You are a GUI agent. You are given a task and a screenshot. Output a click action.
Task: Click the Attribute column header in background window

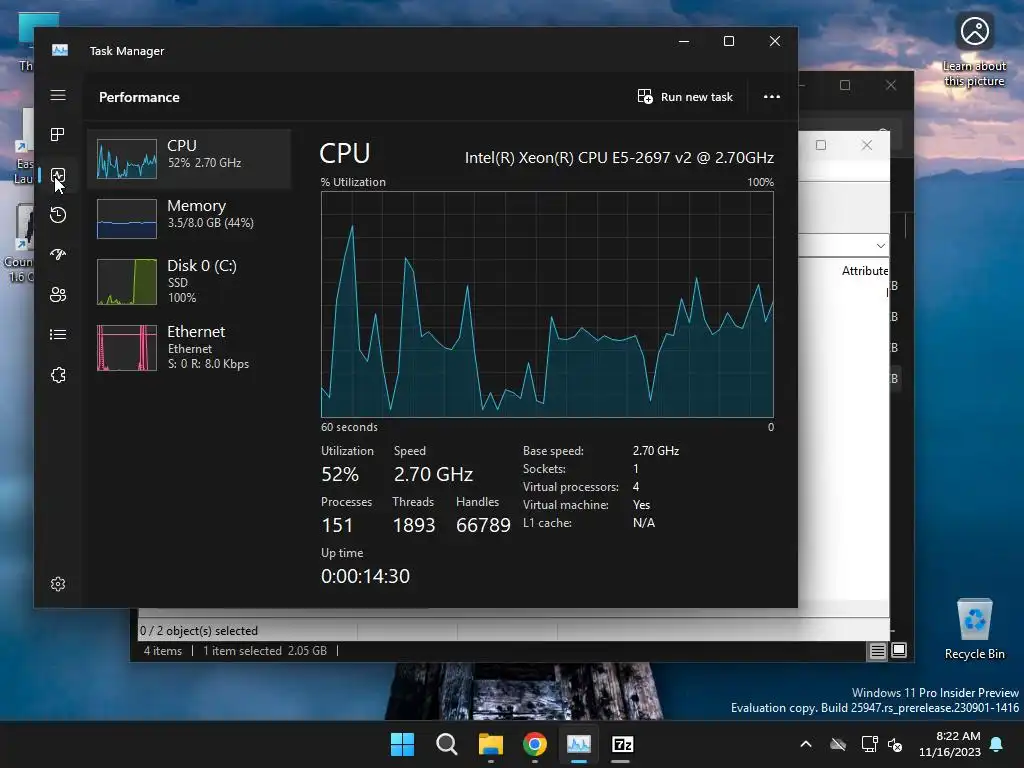pos(865,270)
